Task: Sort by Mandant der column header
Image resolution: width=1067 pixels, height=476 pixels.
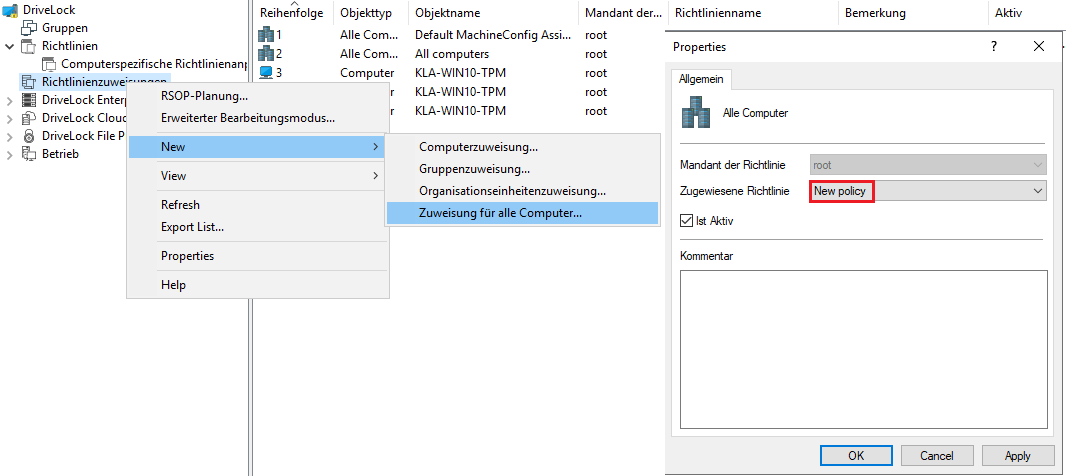Action: tap(623, 13)
